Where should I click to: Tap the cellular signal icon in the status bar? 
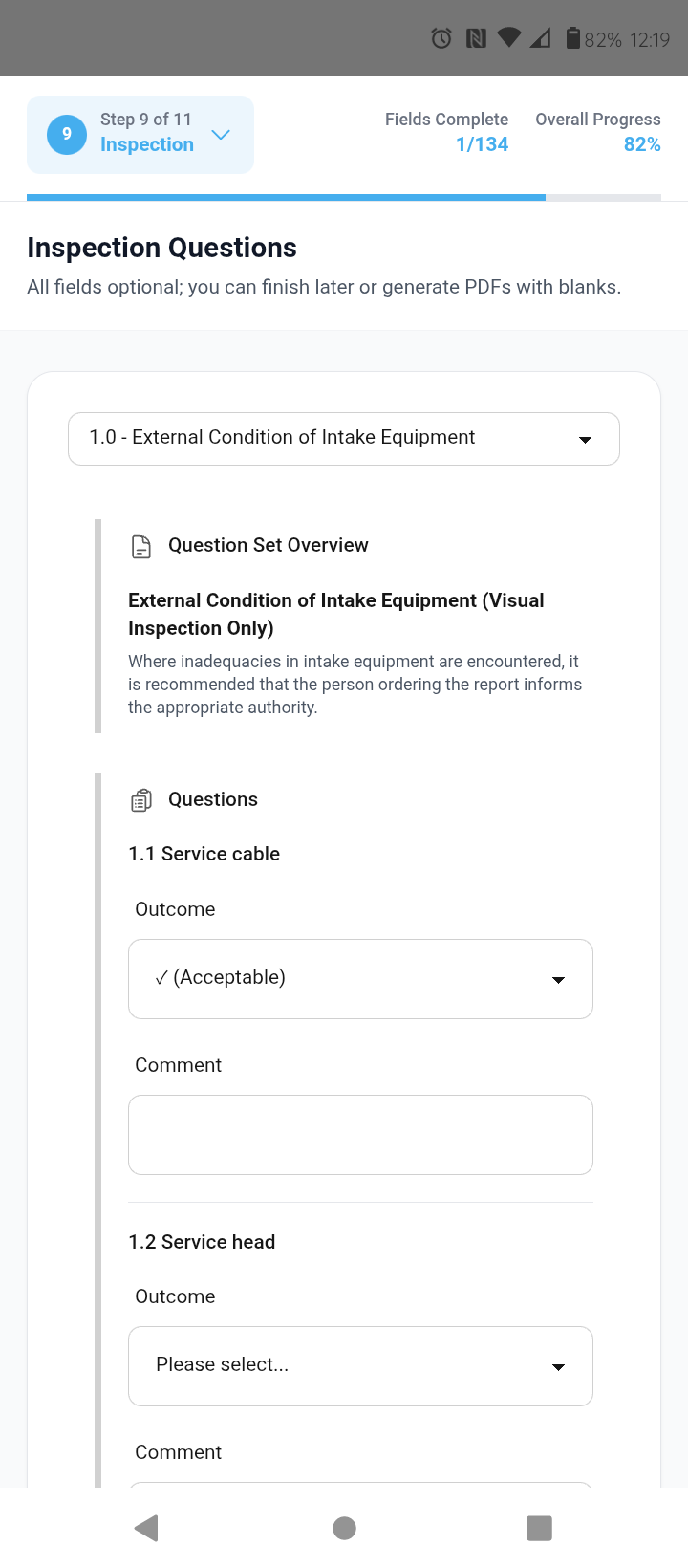pyautogui.click(x=541, y=38)
